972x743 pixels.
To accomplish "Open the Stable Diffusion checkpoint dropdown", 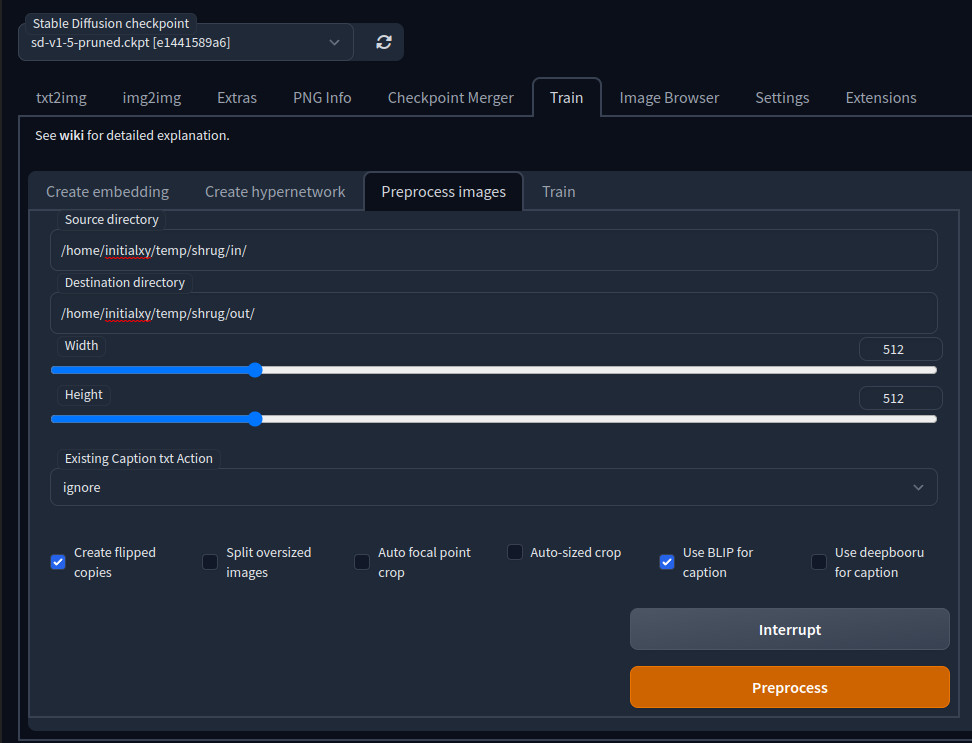I will click(185, 42).
